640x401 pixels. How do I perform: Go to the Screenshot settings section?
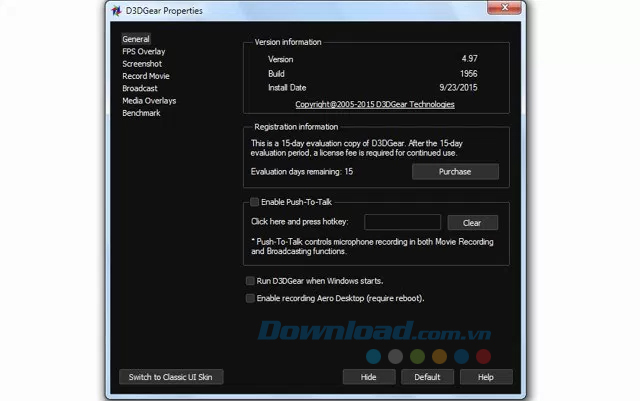coord(142,64)
